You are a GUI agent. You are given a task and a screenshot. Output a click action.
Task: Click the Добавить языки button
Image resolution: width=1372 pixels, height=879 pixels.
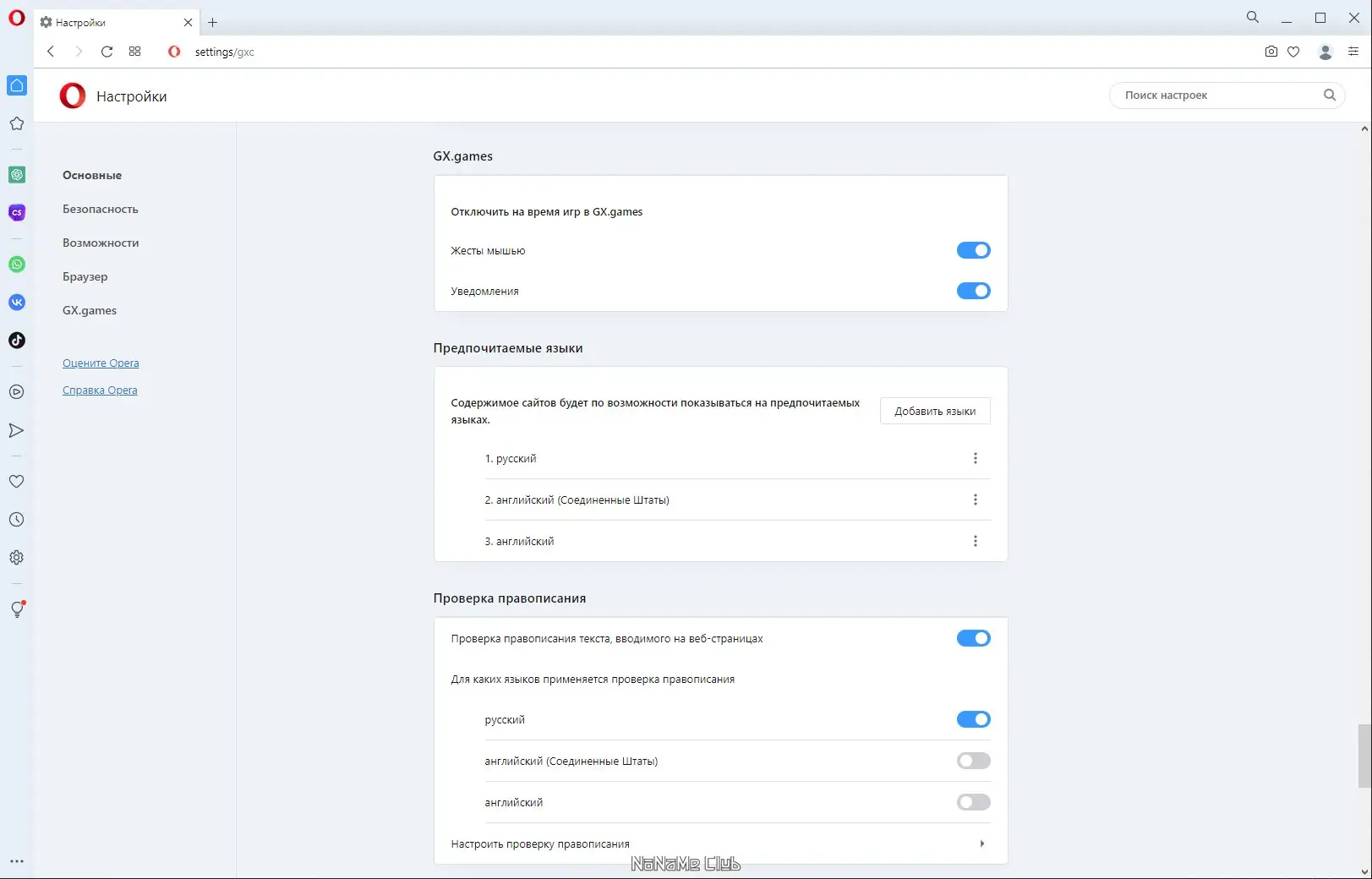point(935,411)
